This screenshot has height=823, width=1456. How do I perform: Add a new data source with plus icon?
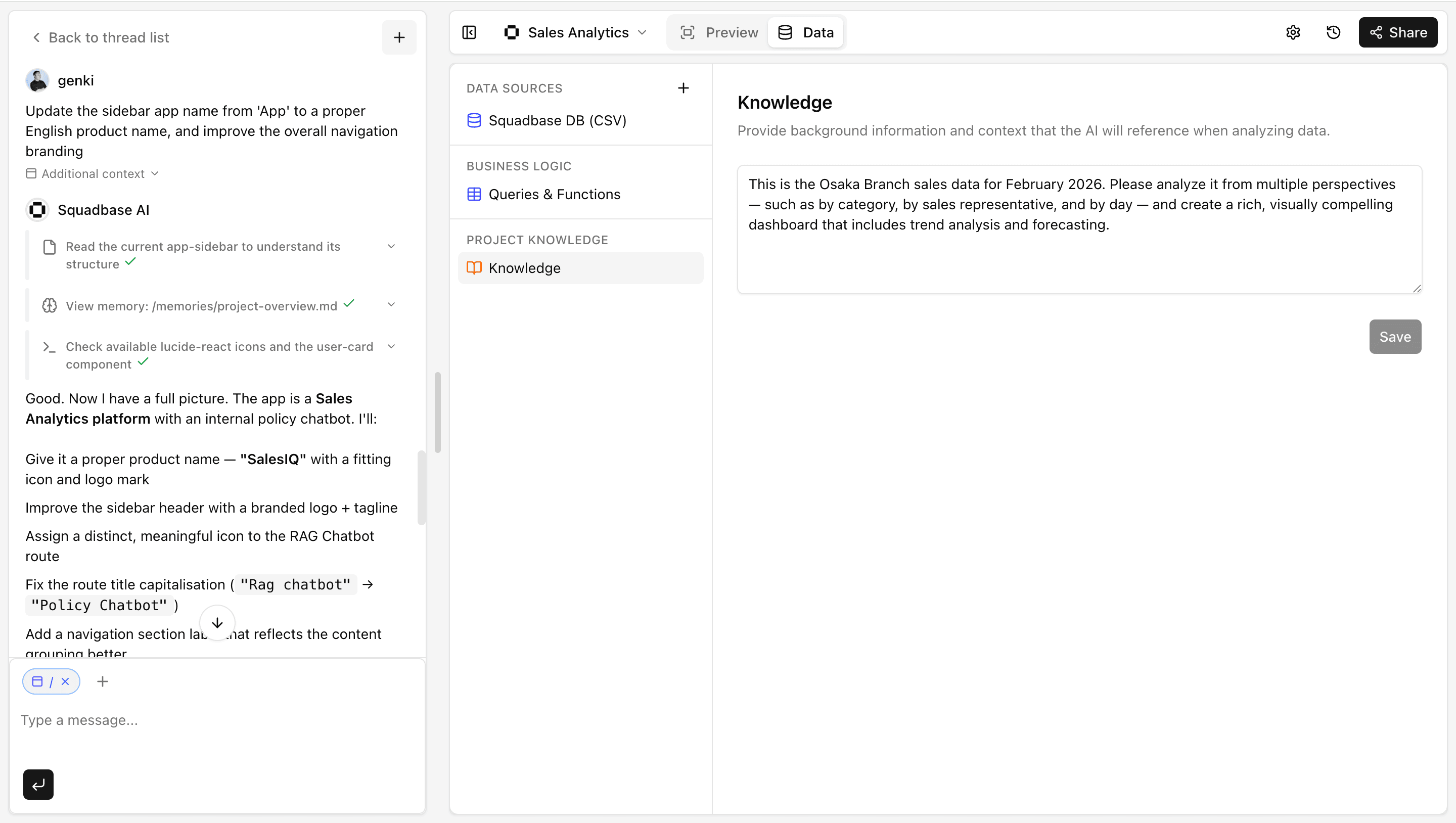(683, 88)
